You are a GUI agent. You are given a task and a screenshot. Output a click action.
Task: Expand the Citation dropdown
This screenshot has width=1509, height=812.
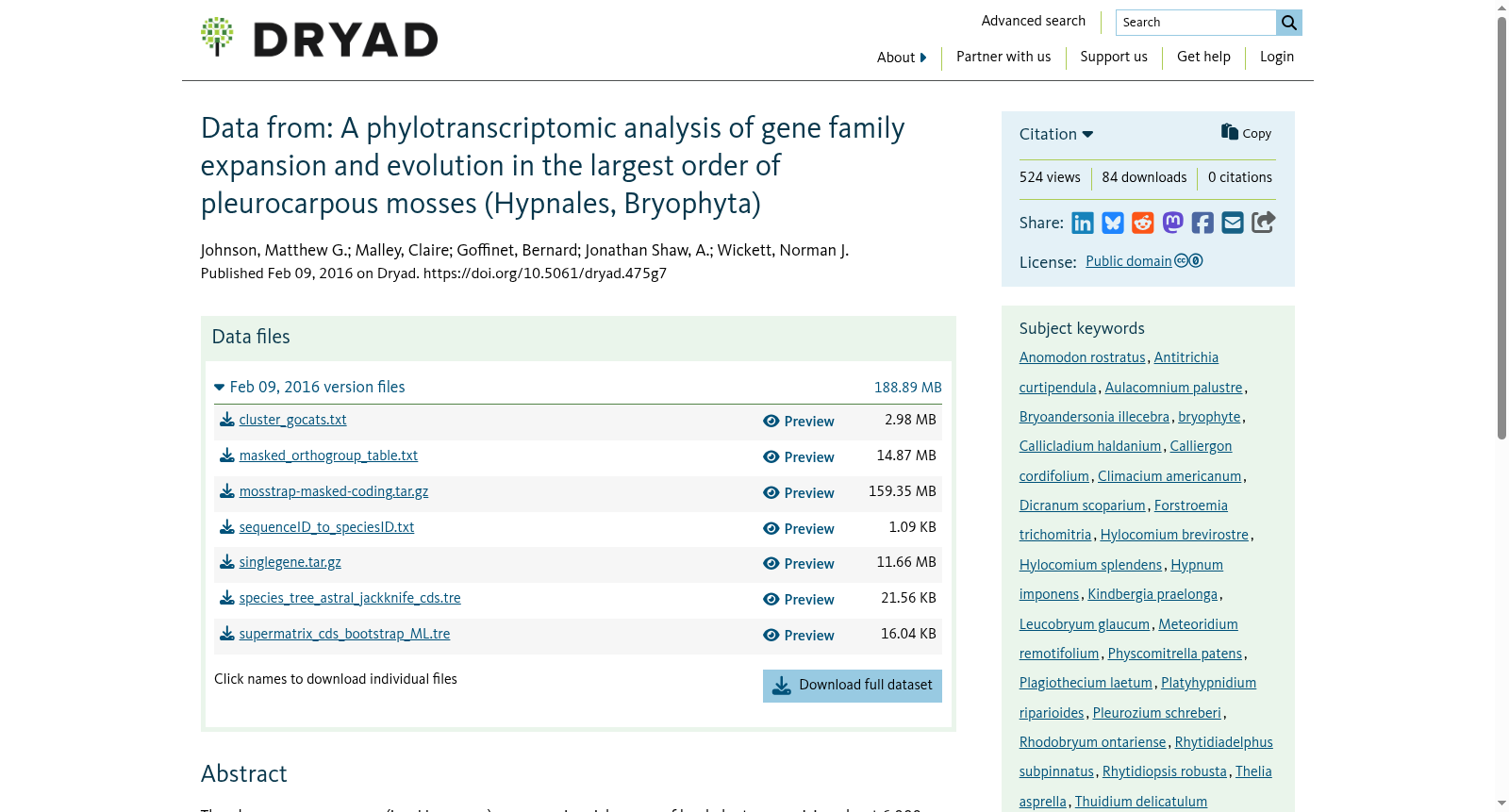click(1056, 134)
